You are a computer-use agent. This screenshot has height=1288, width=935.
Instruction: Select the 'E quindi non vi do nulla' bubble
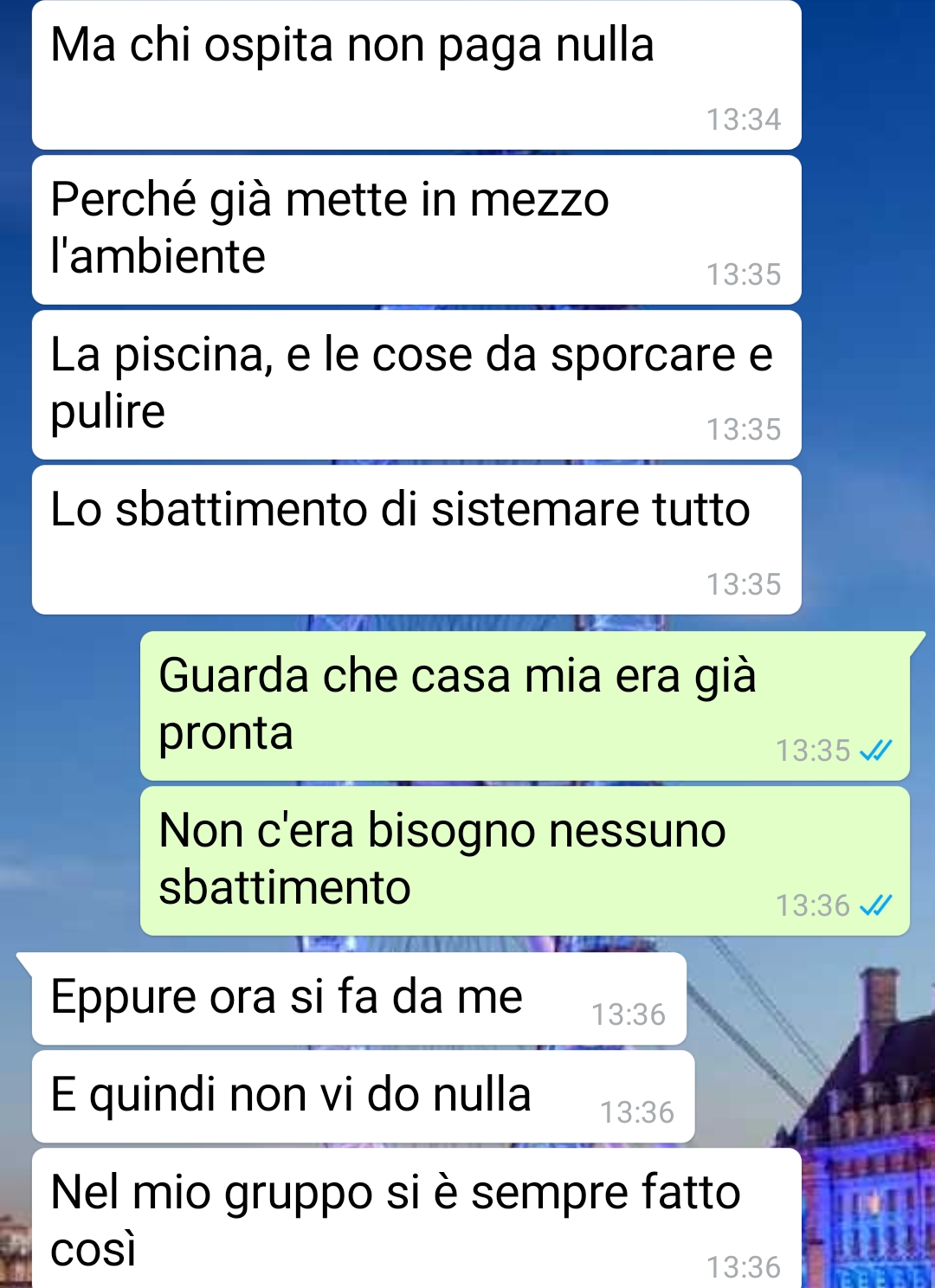364,1097
